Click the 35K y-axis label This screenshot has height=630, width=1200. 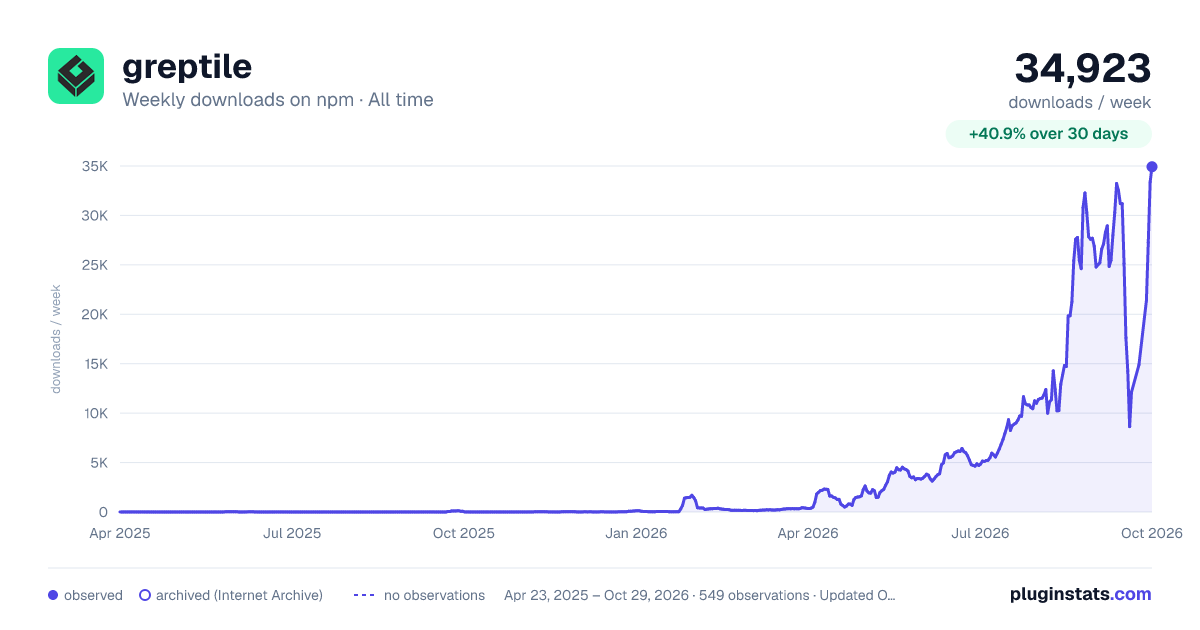pyautogui.click(x=94, y=166)
